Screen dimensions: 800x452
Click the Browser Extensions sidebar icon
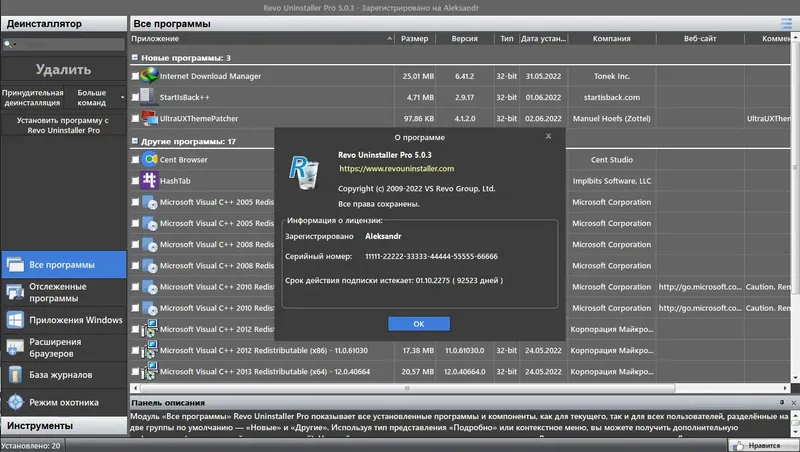coord(15,347)
